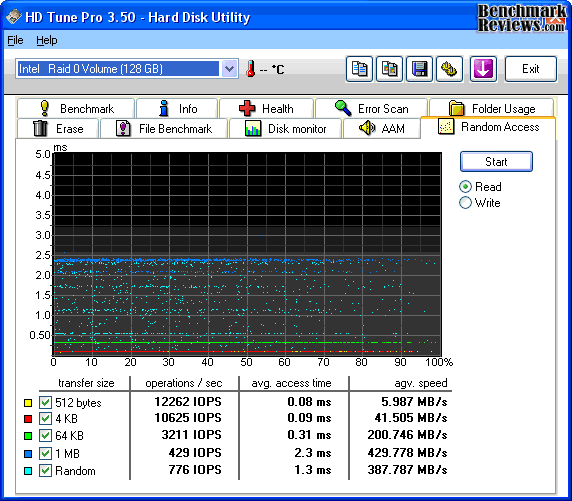Click the Random Access scatter icon

point(446,127)
